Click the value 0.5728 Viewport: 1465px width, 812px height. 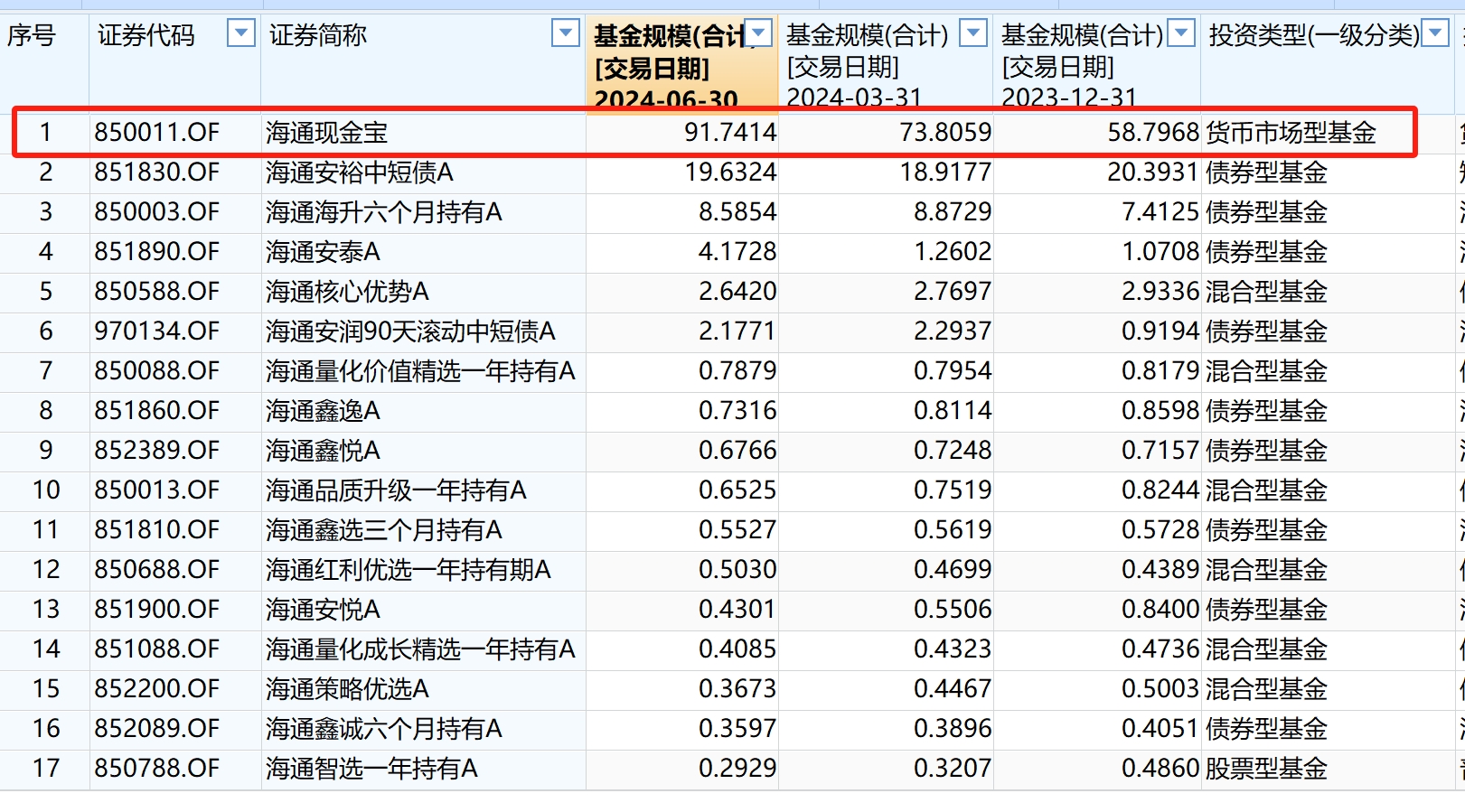pyautogui.click(x=1160, y=530)
